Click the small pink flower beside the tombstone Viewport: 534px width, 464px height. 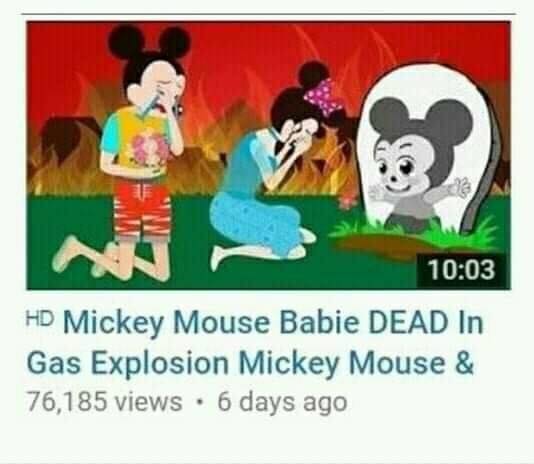[x=347, y=202]
